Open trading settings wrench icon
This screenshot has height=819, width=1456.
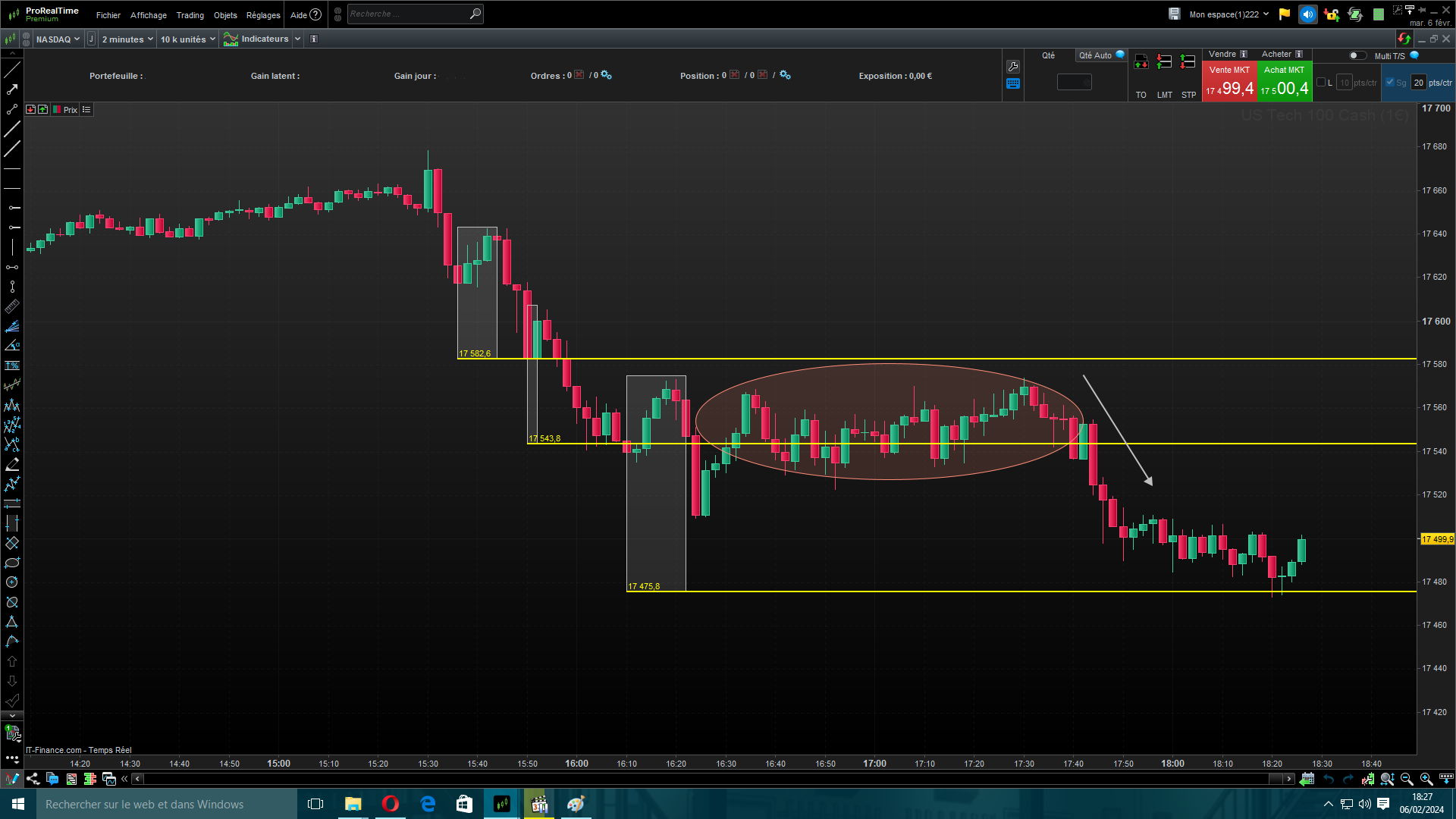pyautogui.click(x=1013, y=67)
